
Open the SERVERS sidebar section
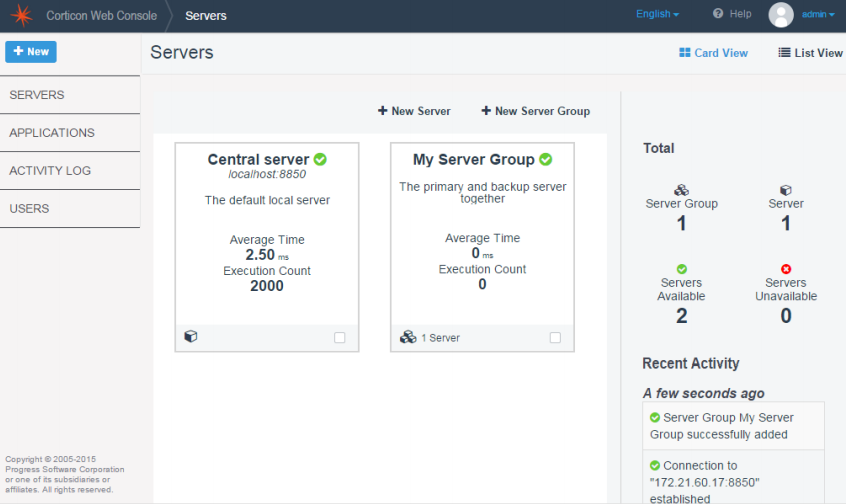click(70, 95)
